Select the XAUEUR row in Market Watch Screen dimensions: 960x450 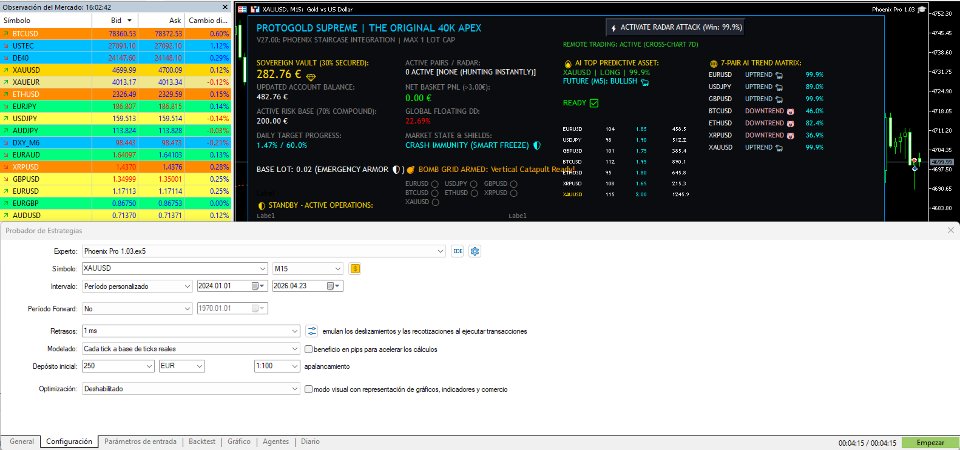[x=116, y=82]
